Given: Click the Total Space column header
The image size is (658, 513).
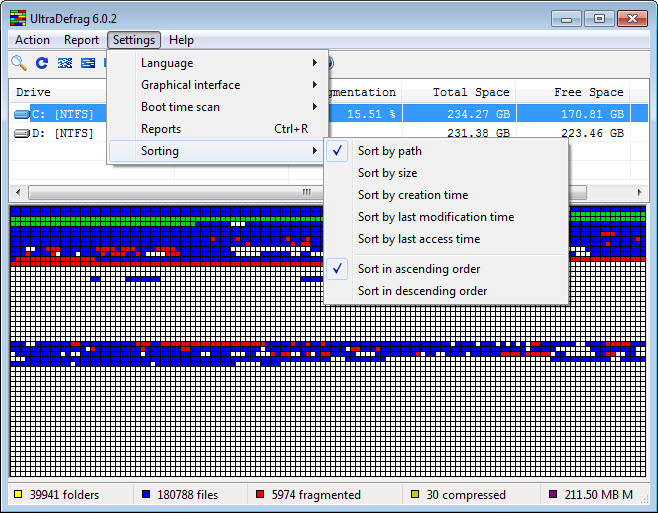Looking at the screenshot, I should point(459,92).
